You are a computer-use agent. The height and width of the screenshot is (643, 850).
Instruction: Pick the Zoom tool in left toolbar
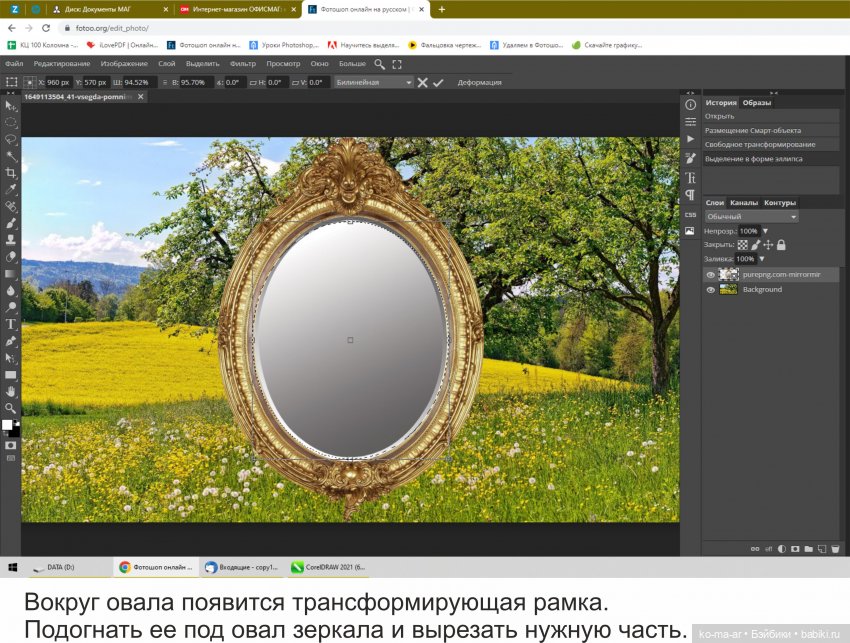point(11,409)
